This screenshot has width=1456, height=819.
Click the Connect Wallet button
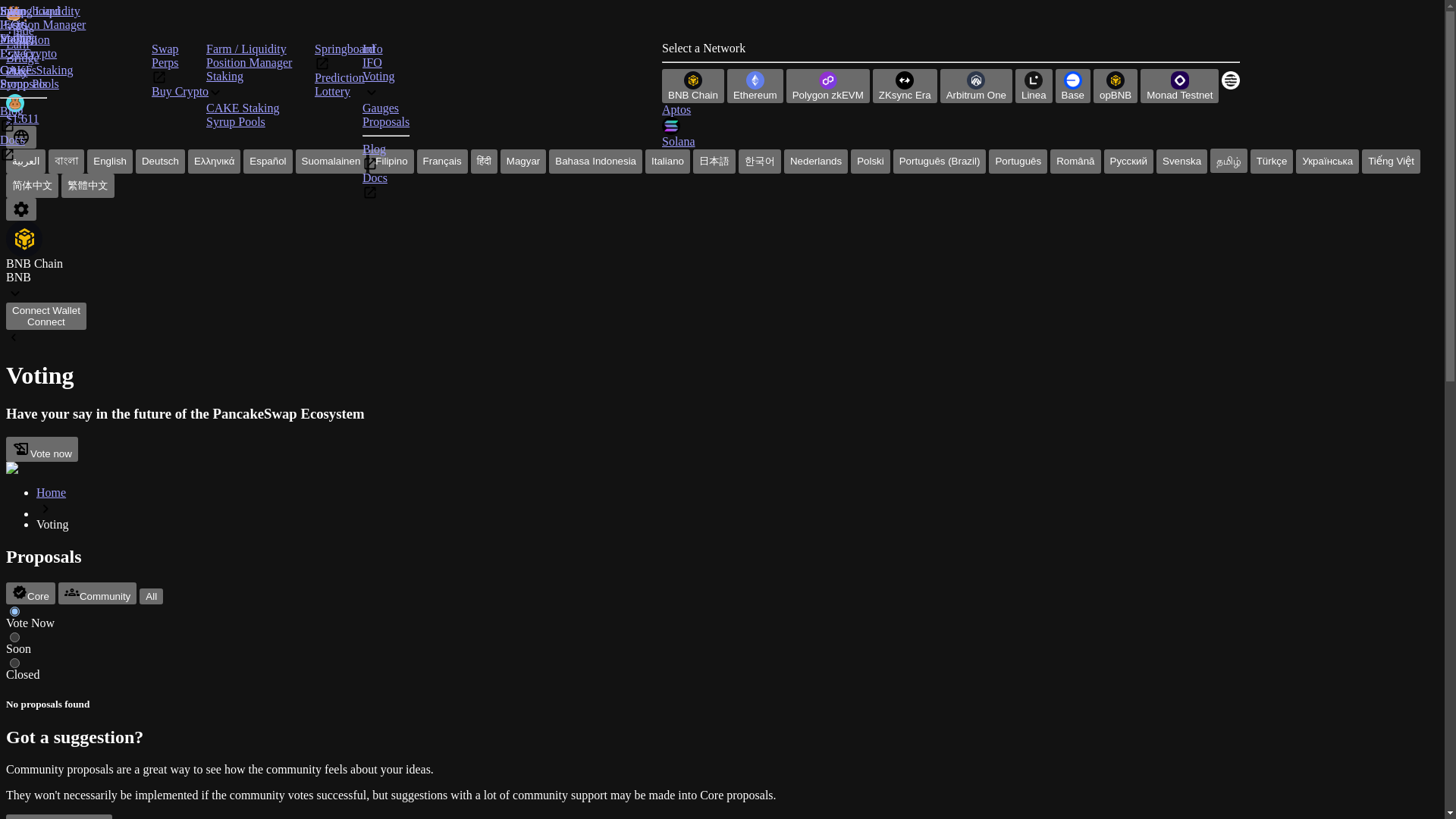pos(46,316)
